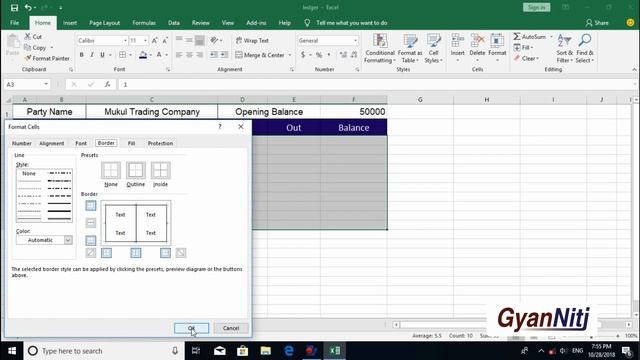Open the Font name dropdown
640x360 pixels.
point(125,40)
